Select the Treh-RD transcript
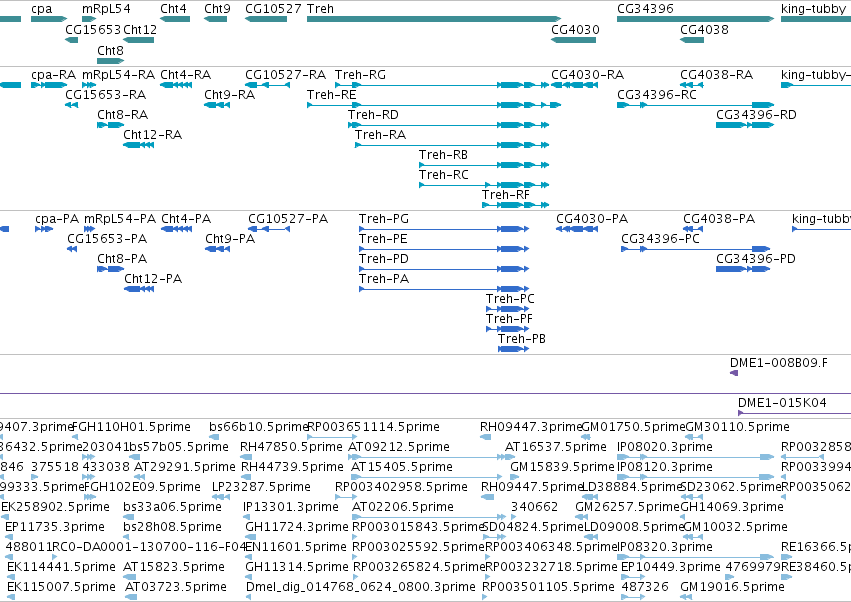Image resolution: width=851 pixels, height=602 pixels. click(x=448, y=125)
